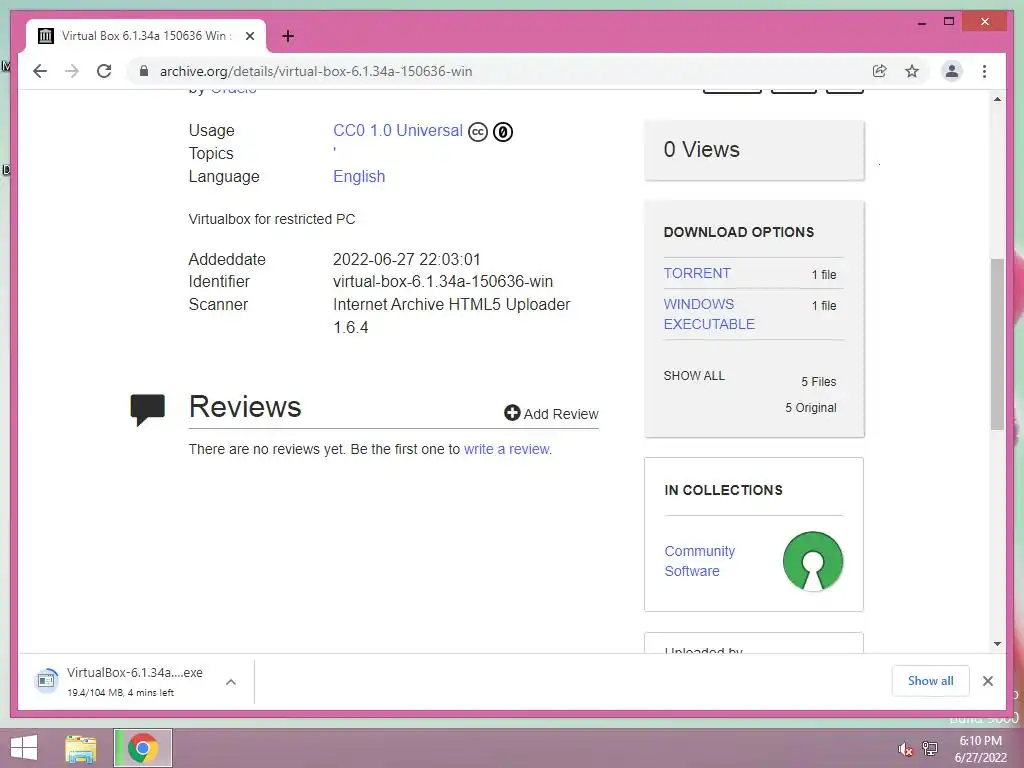Screen dimensions: 1024x768
Task: Click the 5 Files count text
Action: click(x=819, y=381)
